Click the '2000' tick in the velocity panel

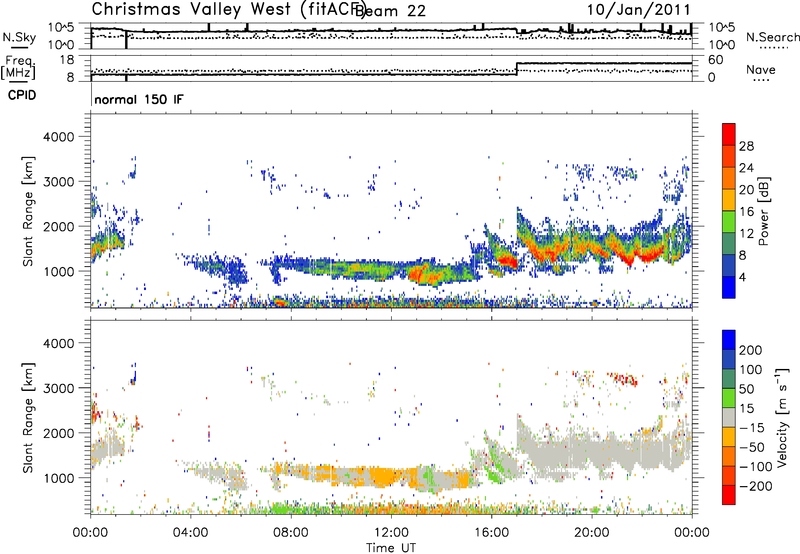tap(59, 433)
